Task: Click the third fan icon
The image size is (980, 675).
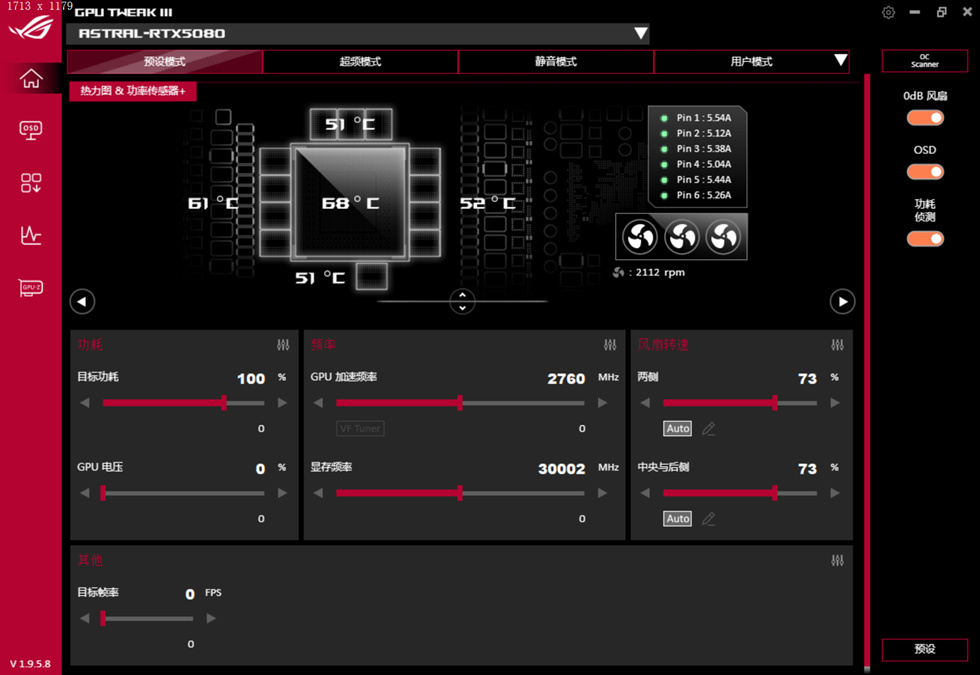Action: pyautogui.click(x=723, y=237)
